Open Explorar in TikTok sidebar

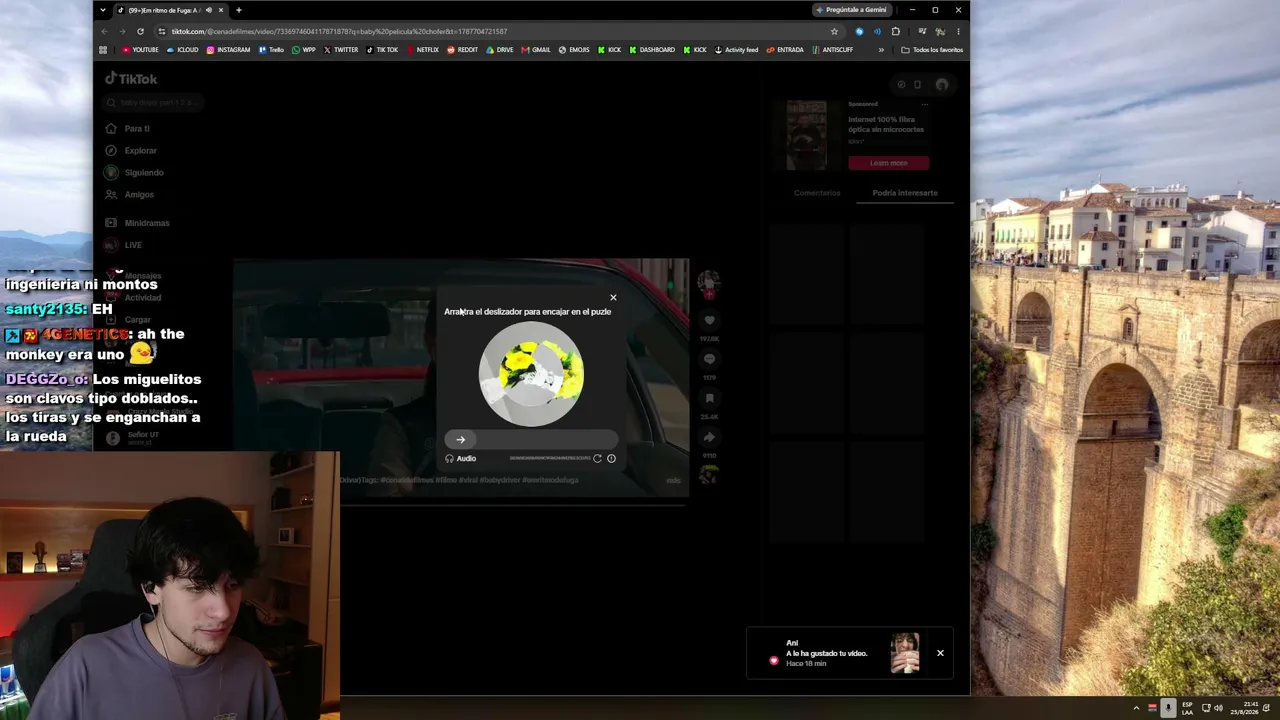(131, 150)
